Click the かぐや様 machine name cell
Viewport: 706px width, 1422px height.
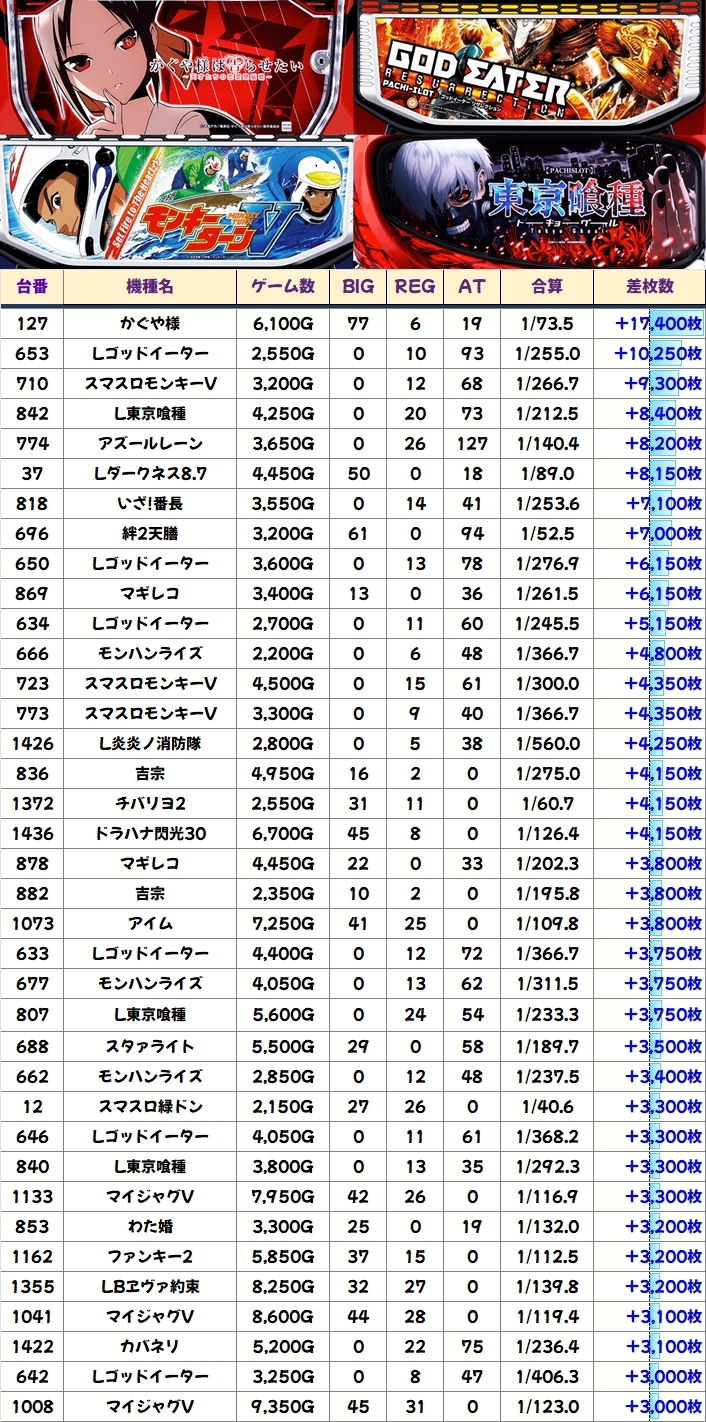point(150,324)
